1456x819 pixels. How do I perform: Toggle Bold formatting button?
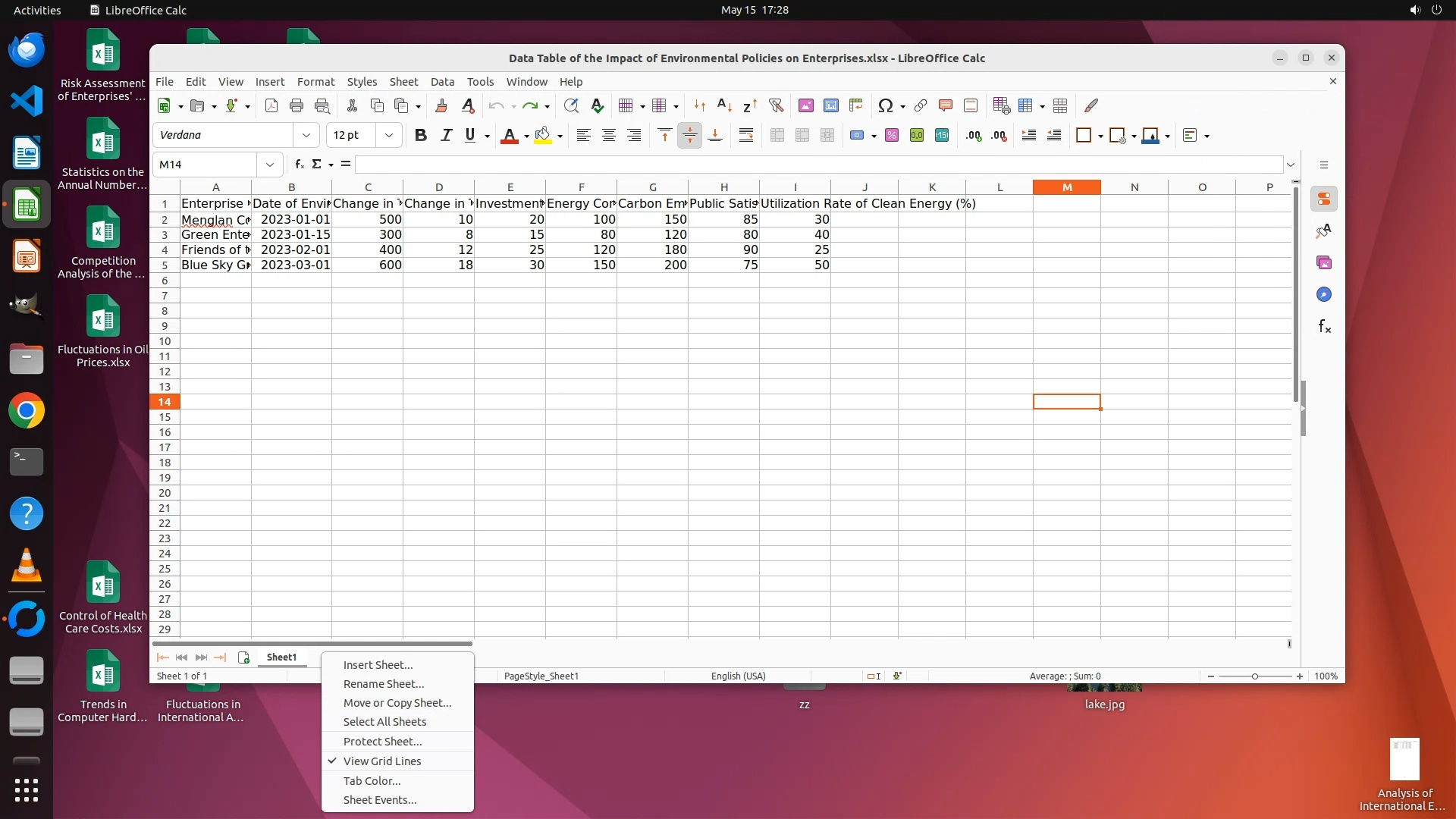pyautogui.click(x=421, y=135)
